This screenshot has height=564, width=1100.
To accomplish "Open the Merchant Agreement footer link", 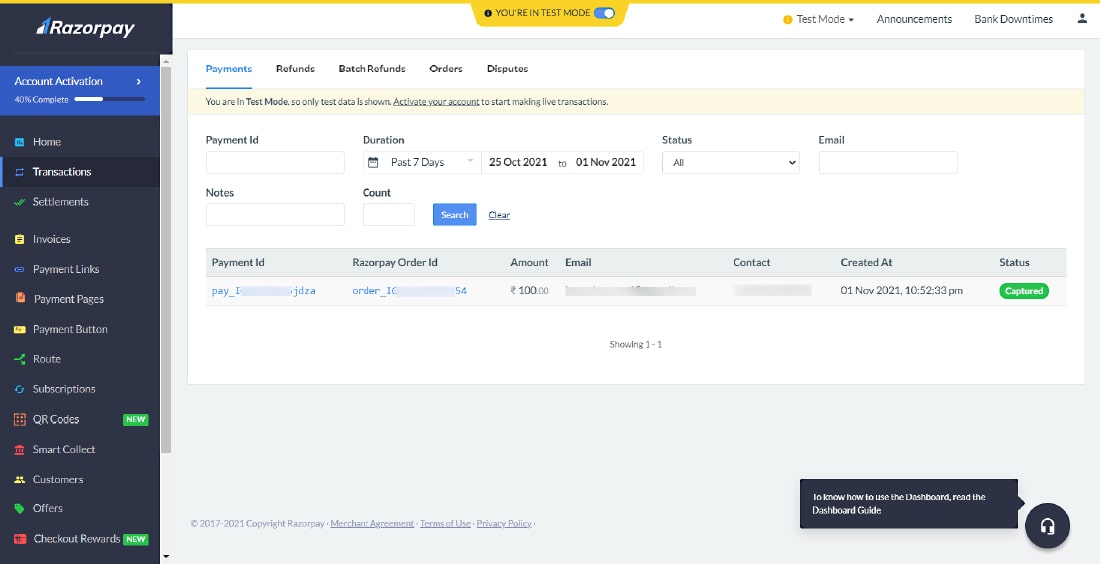I will click(x=372, y=523).
